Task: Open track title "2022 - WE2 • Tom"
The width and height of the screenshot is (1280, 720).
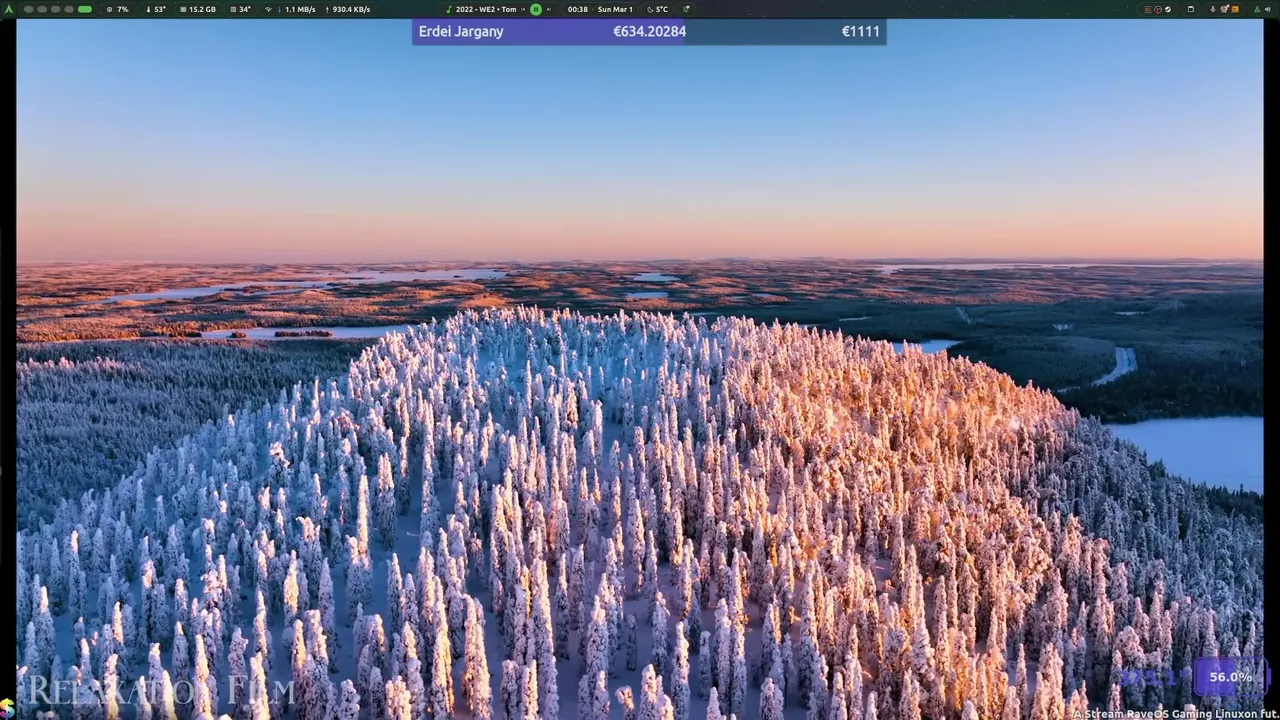Action: [486, 9]
